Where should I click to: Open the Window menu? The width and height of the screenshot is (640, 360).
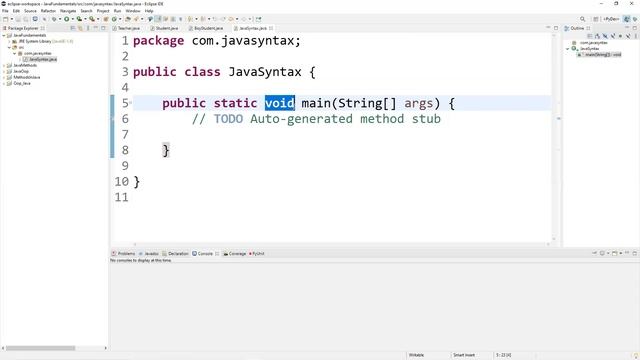tap(133, 11)
